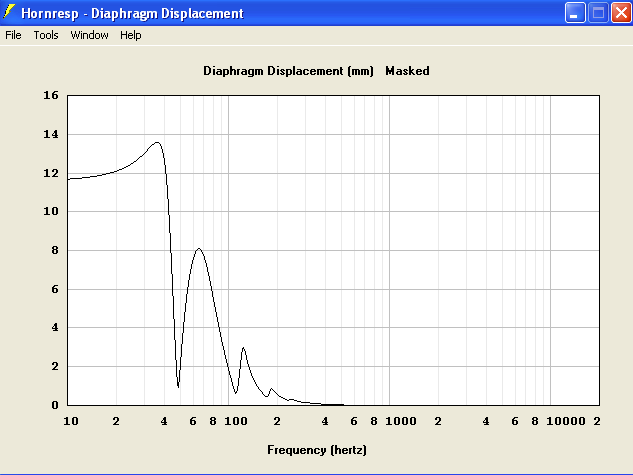Open the File menu
This screenshot has height=475, width=633.
pos(13,35)
